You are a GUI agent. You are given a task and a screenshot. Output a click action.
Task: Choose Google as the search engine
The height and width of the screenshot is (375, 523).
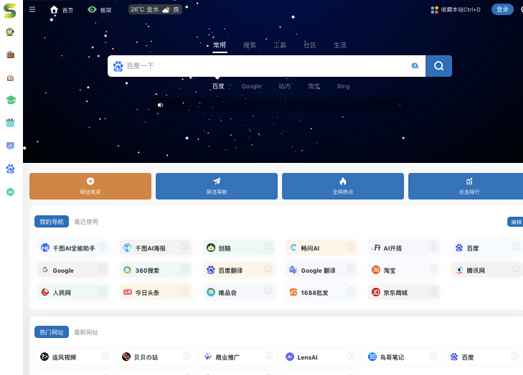[251, 86]
